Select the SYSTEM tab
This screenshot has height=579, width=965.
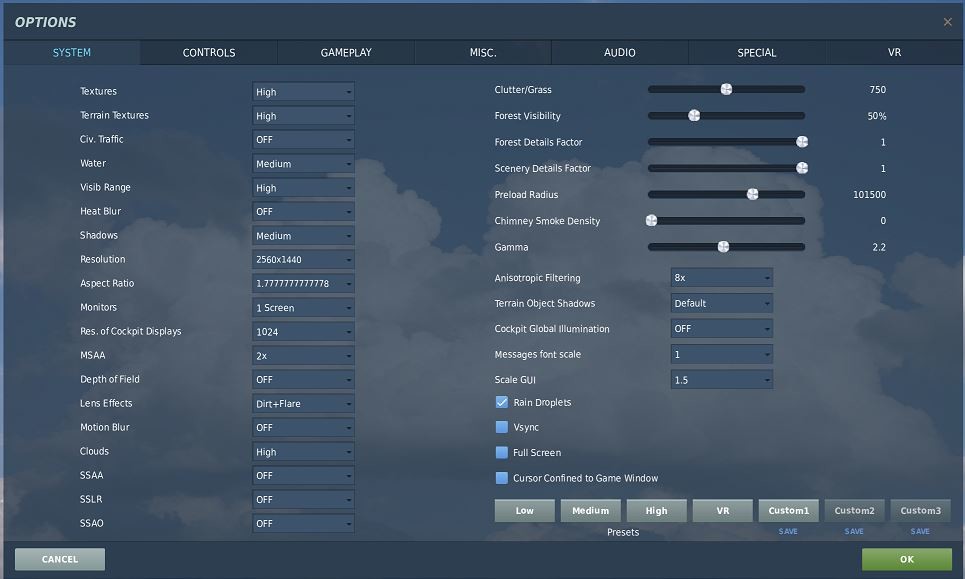pos(71,53)
